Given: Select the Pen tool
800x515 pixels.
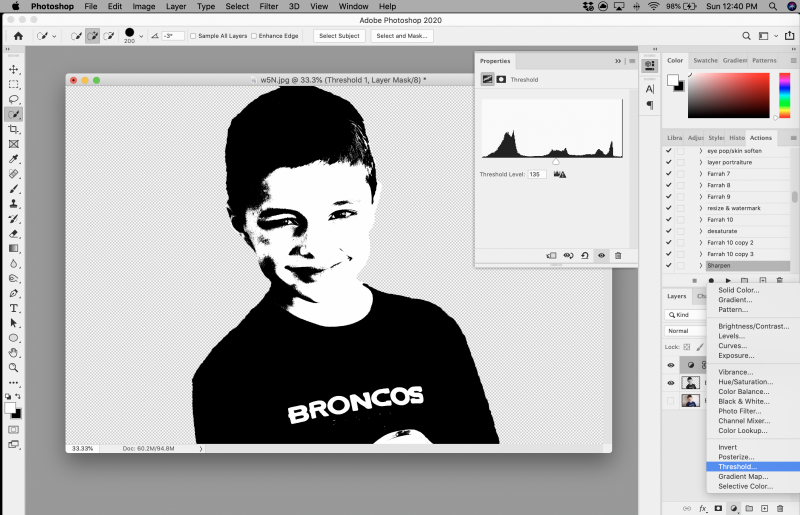Looking at the screenshot, I should point(14,293).
